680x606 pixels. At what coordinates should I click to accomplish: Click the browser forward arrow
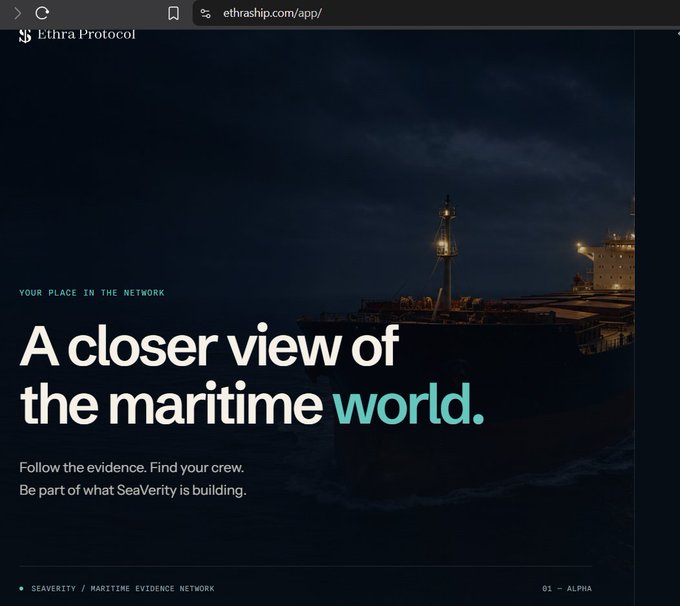(17, 13)
